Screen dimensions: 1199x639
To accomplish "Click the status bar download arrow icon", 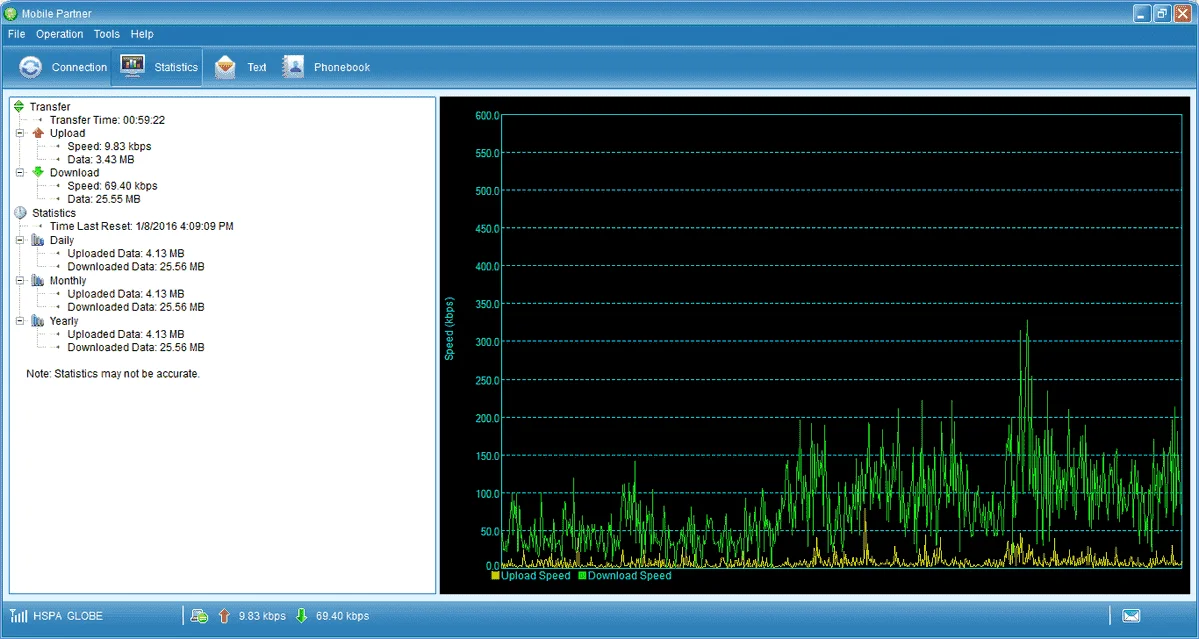I will (x=301, y=615).
